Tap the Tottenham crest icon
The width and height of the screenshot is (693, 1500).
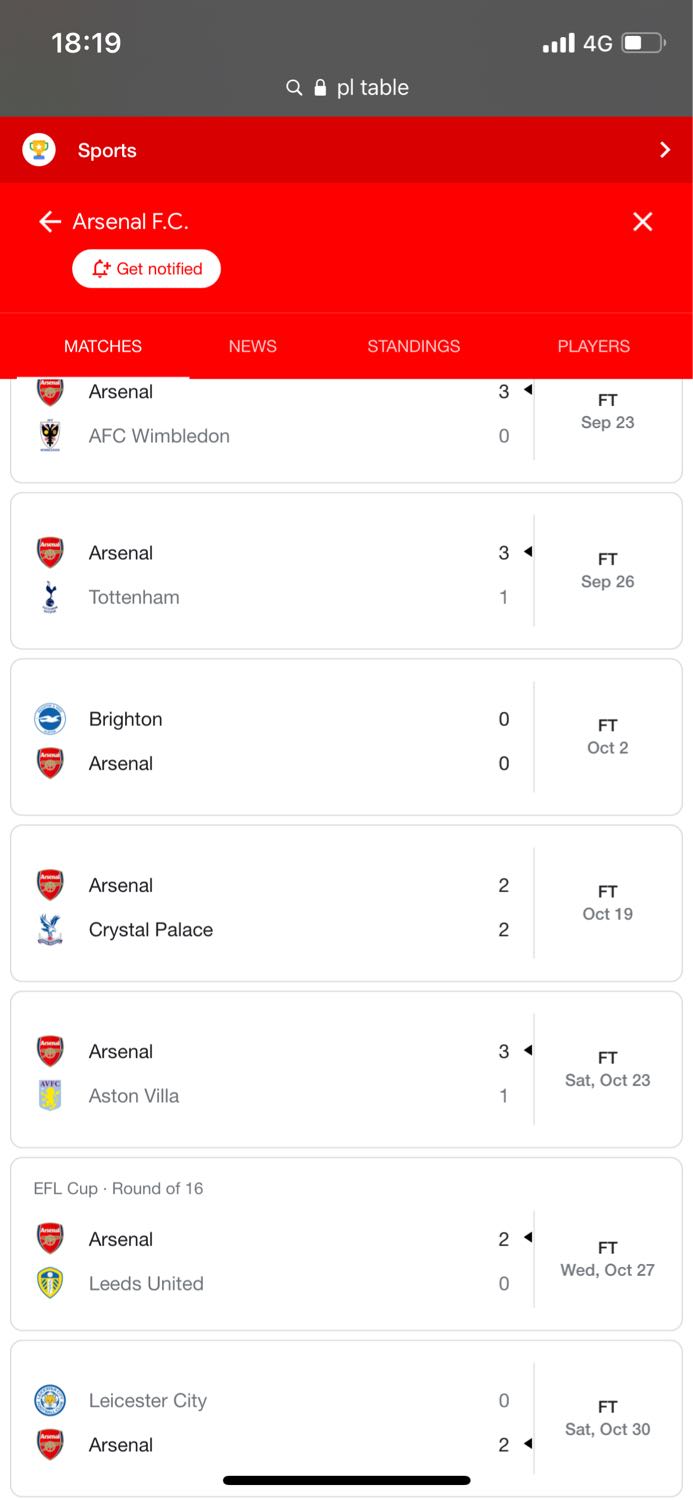[x=50, y=597]
